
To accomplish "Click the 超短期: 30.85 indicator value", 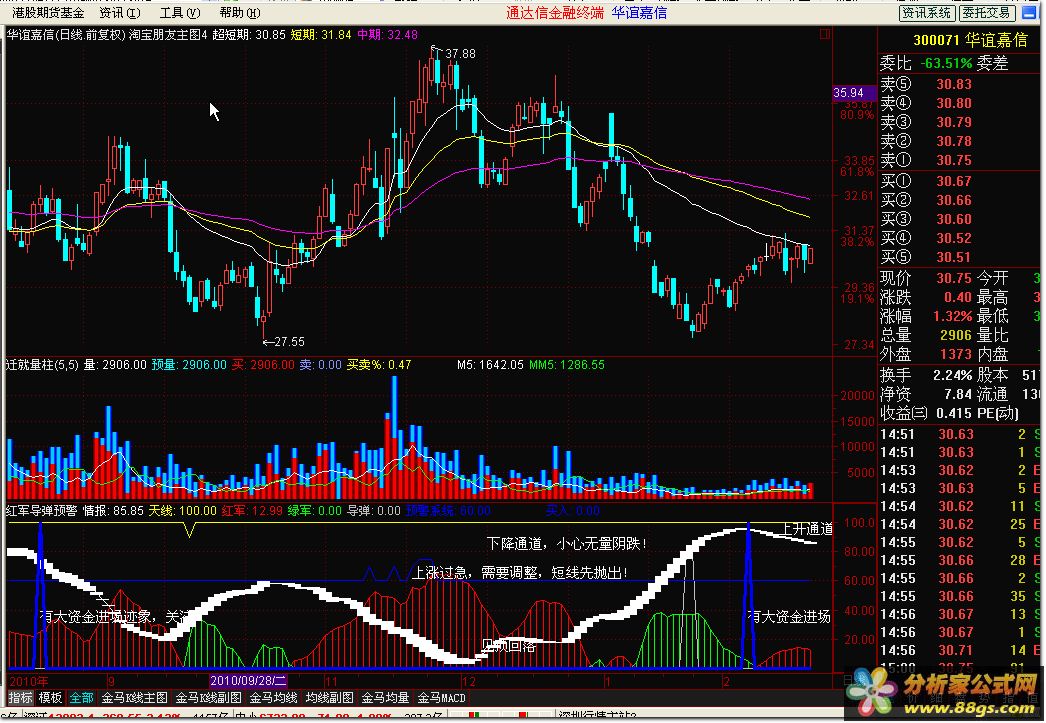I will 249,35.
